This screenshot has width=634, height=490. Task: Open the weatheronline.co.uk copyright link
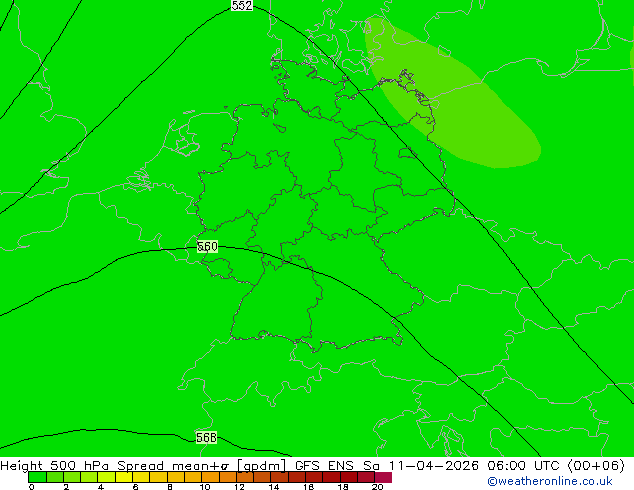click(549, 481)
